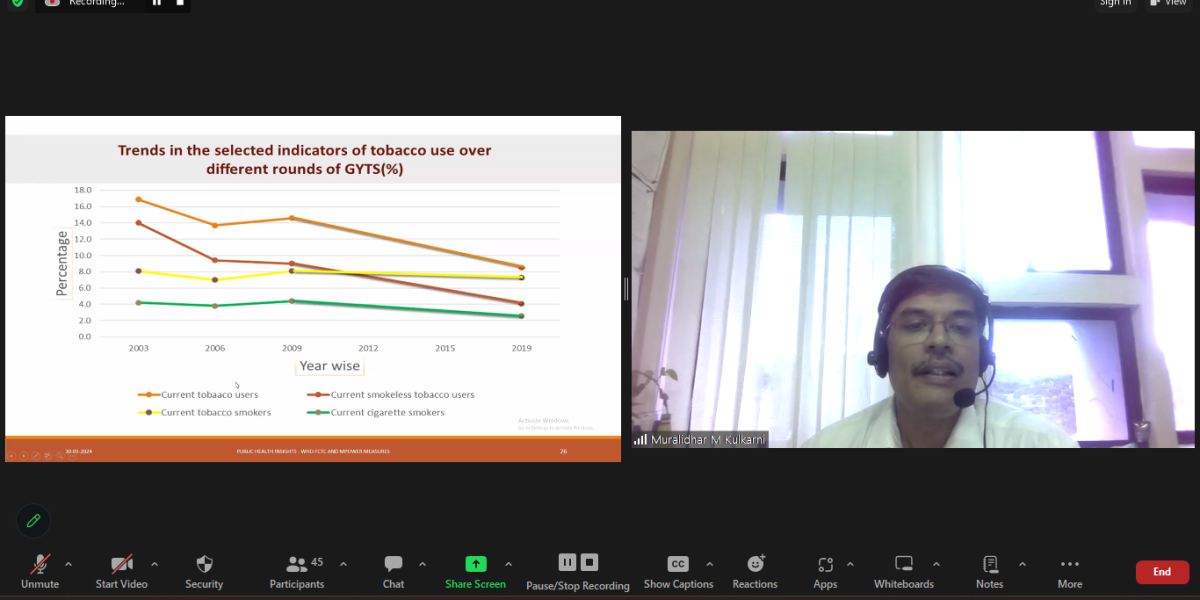Click the 2003 label on the year axis
1200x600 pixels.
(x=138, y=348)
